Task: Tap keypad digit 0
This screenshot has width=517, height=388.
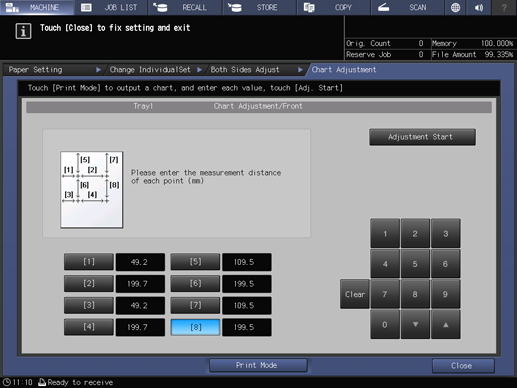Action: pos(385,324)
